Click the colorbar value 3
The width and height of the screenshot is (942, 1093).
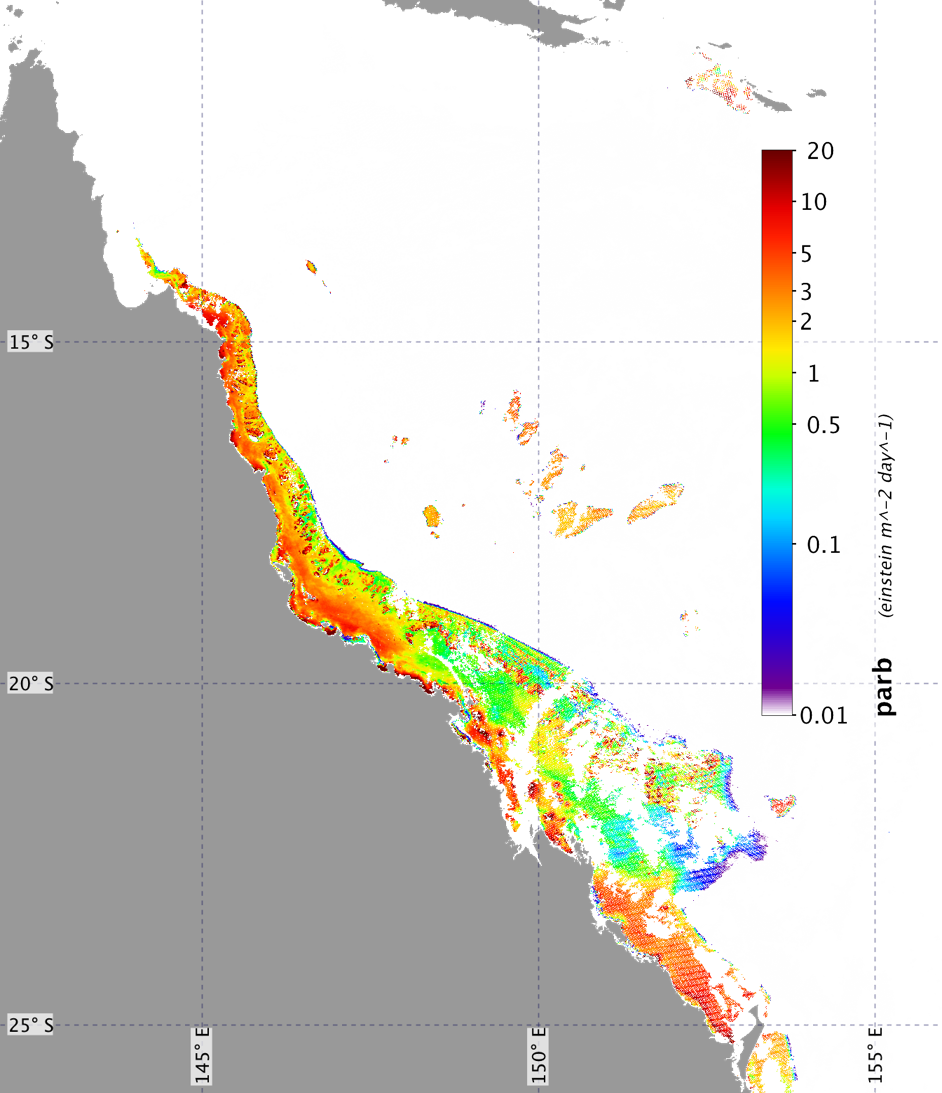[x=806, y=292]
